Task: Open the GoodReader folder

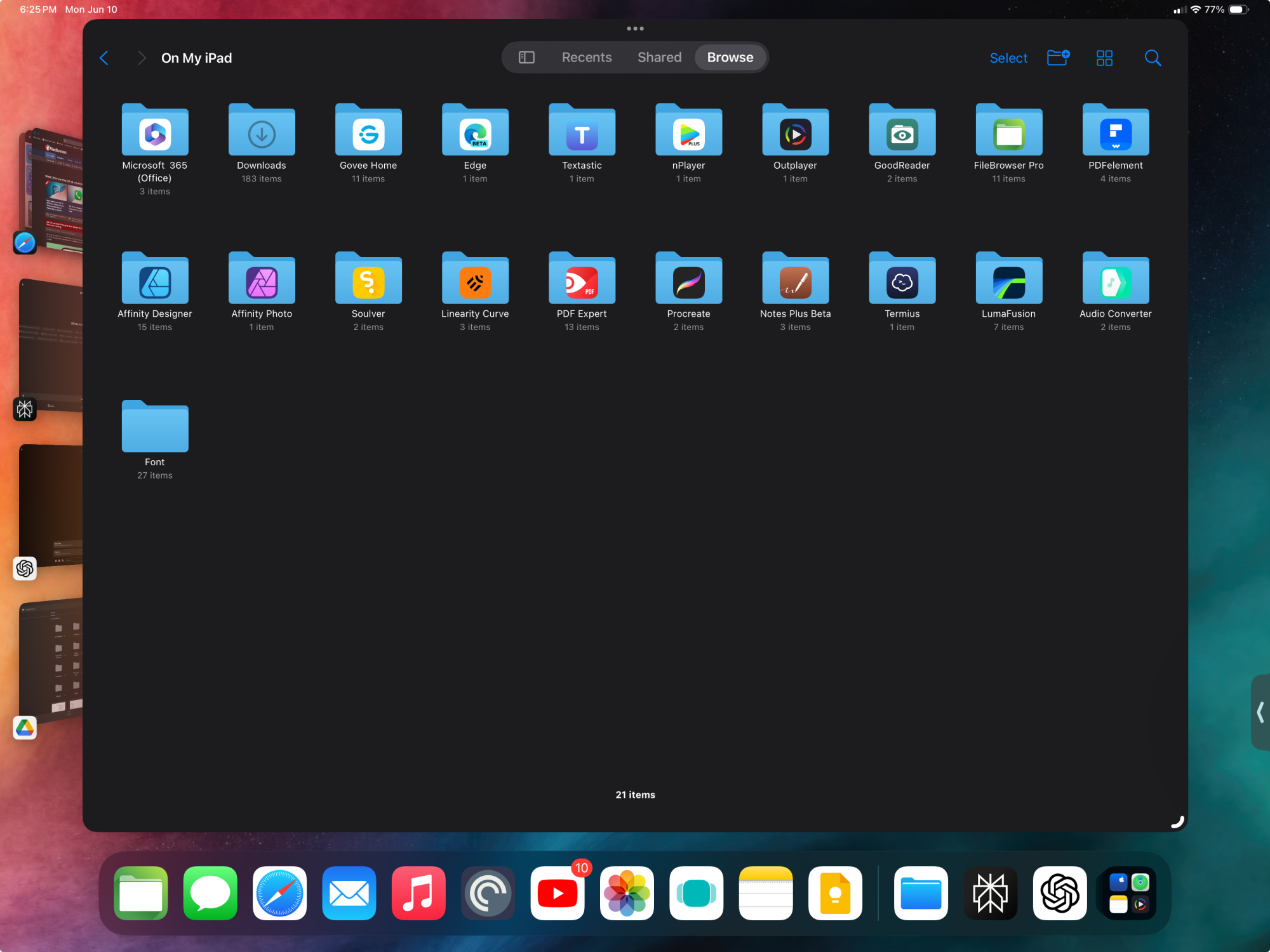Action: 902,130
